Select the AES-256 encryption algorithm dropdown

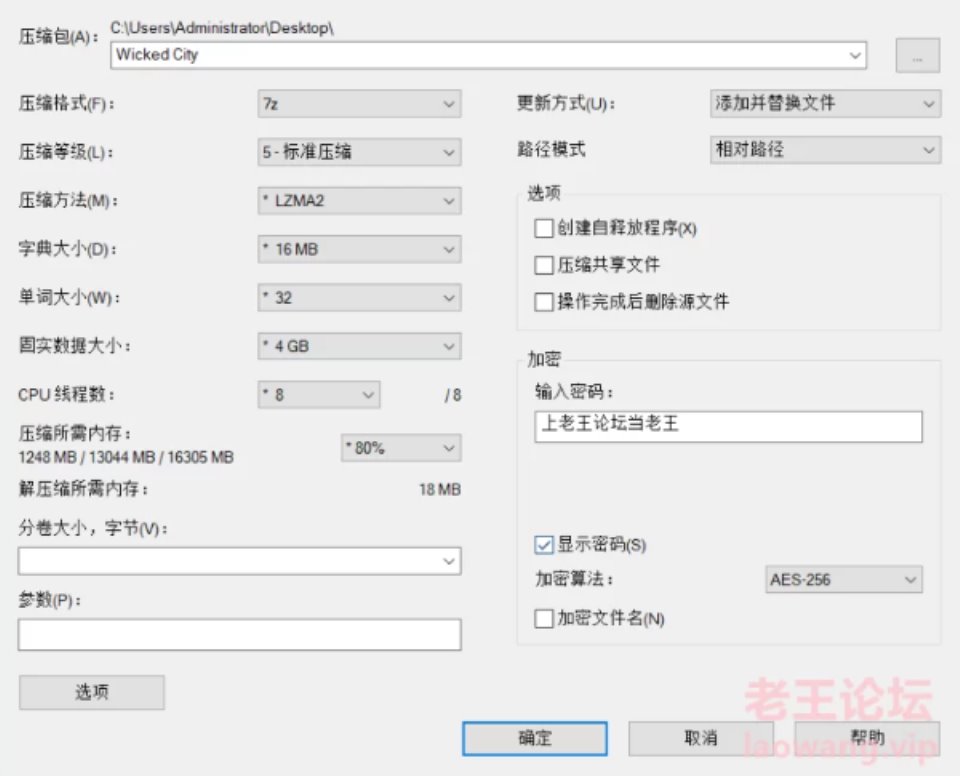click(842, 579)
